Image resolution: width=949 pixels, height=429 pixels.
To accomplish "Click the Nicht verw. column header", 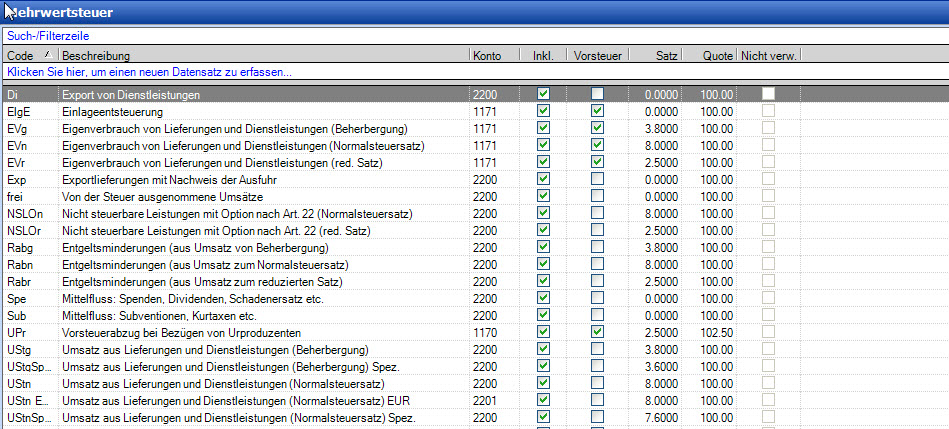I will point(768,55).
